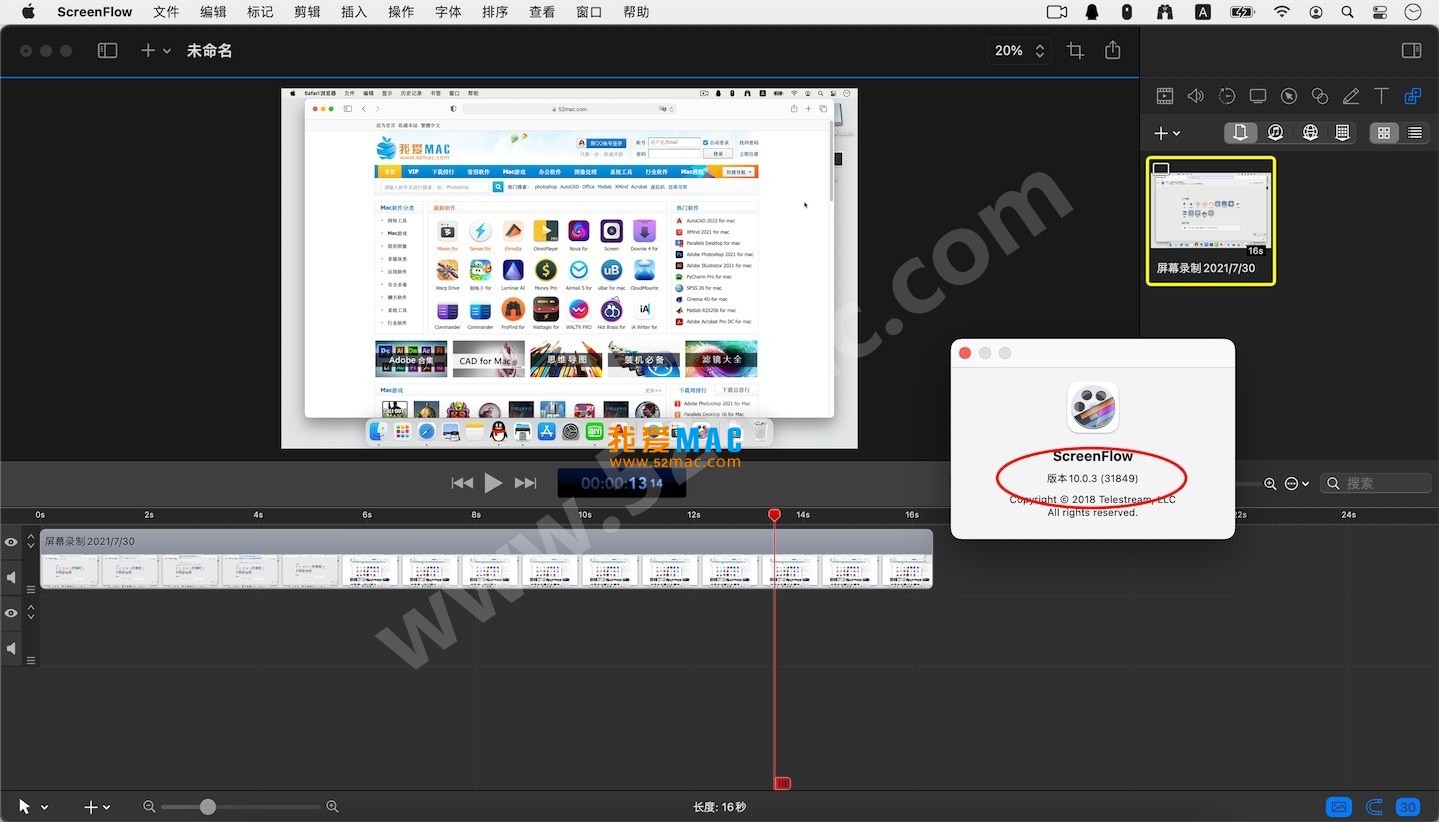Toggle the left sidebar panel
The height and width of the screenshot is (822, 1439).
107,50
